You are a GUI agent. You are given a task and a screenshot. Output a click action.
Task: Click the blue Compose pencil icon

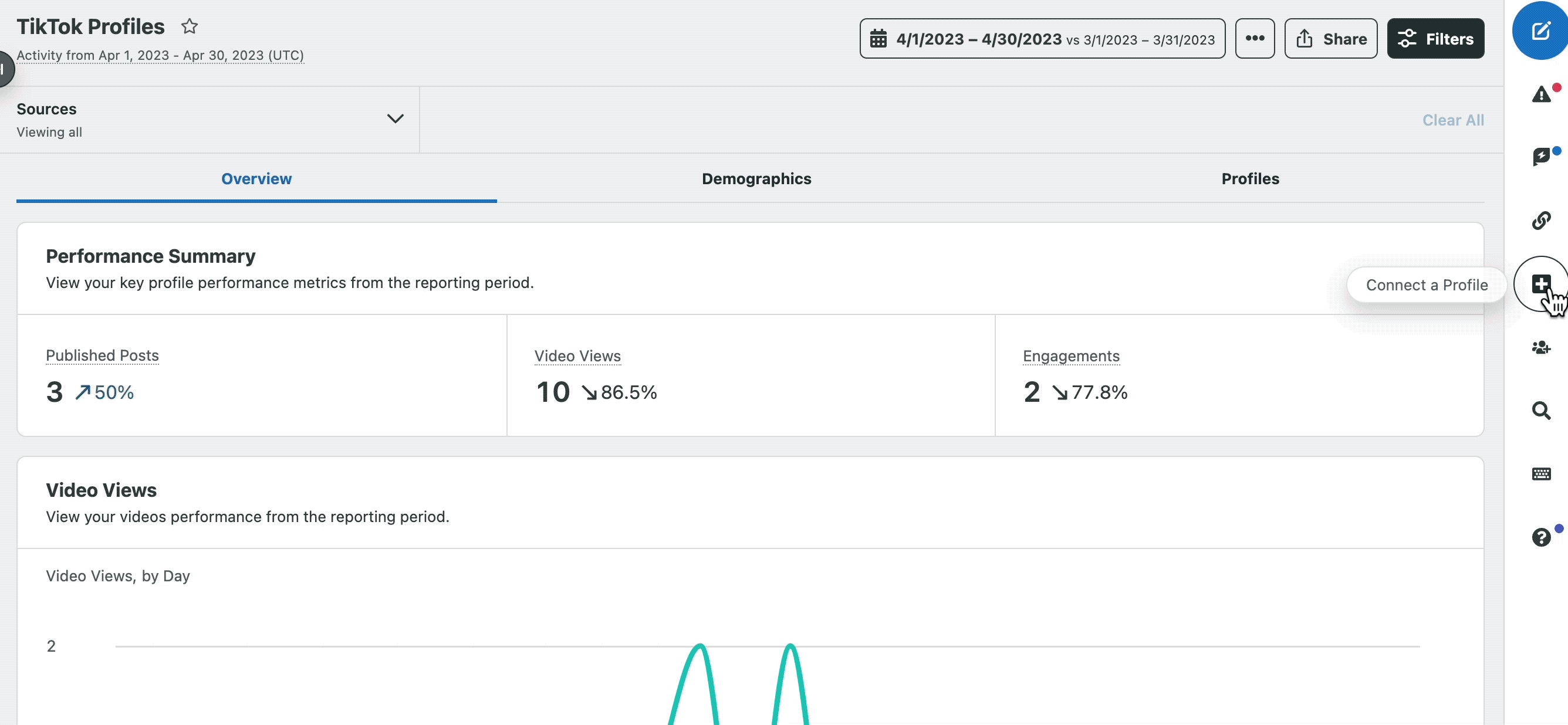[x=1540, y=31]
